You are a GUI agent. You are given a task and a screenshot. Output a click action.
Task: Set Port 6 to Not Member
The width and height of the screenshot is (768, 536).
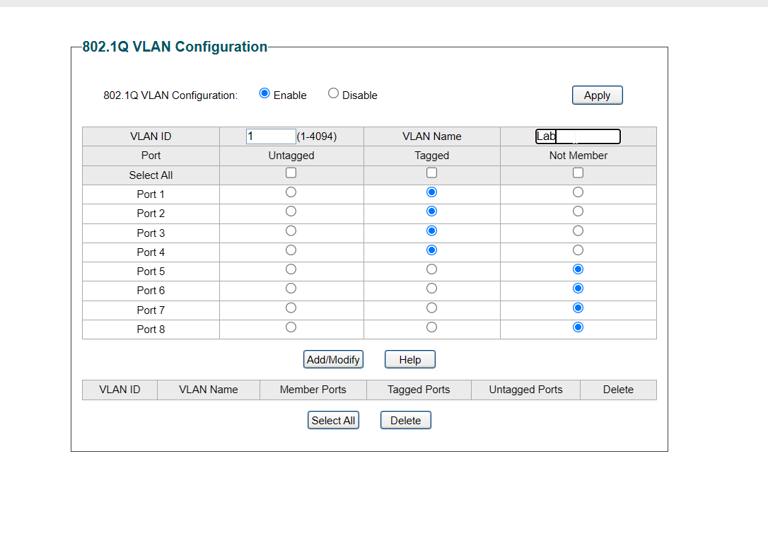[x=578, y=289]
